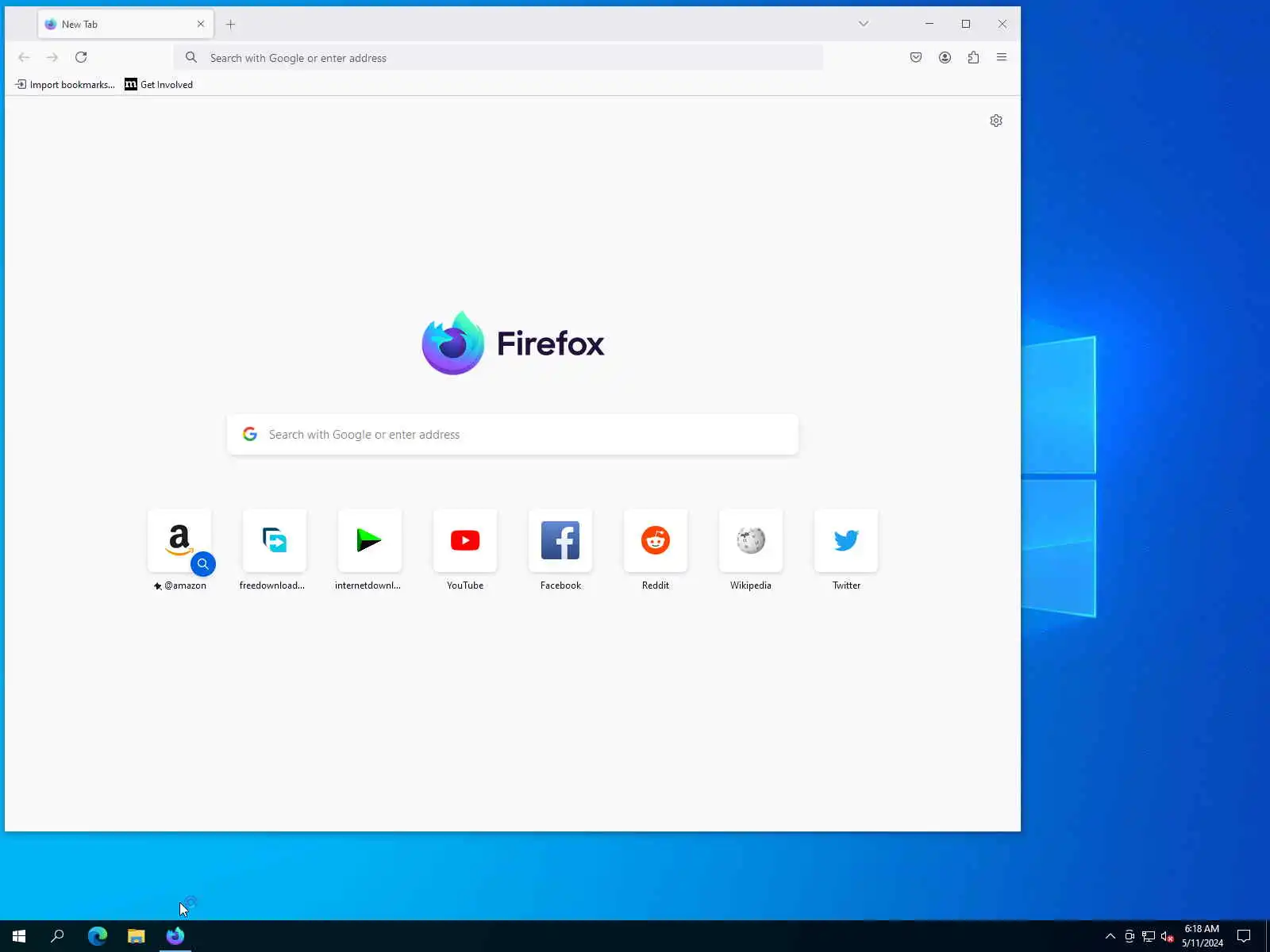Click Import bookmarks in bookmarks toolbar
This screenshot has width=1270, height=952.
click(65, 85)
